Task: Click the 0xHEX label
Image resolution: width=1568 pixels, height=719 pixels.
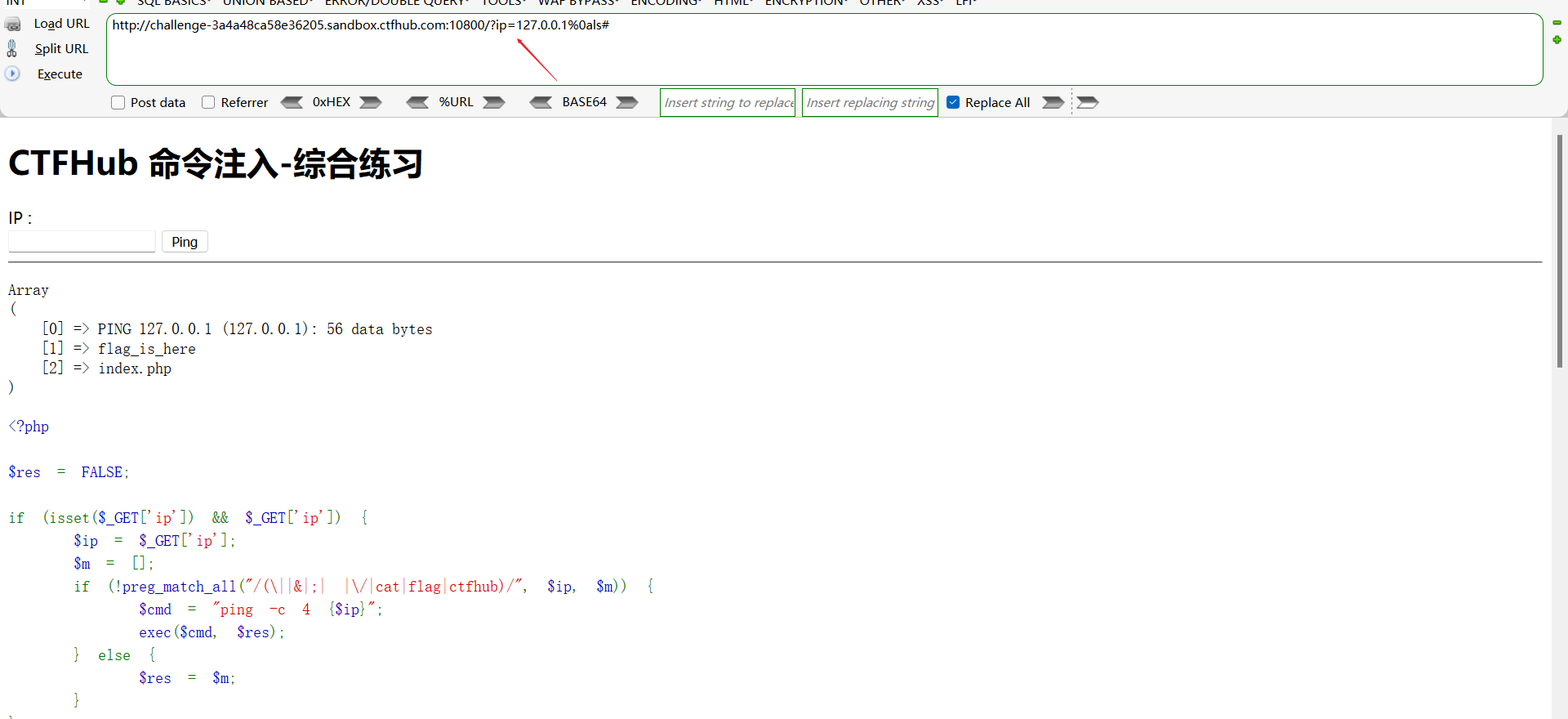Action: (x=332, y=102)
